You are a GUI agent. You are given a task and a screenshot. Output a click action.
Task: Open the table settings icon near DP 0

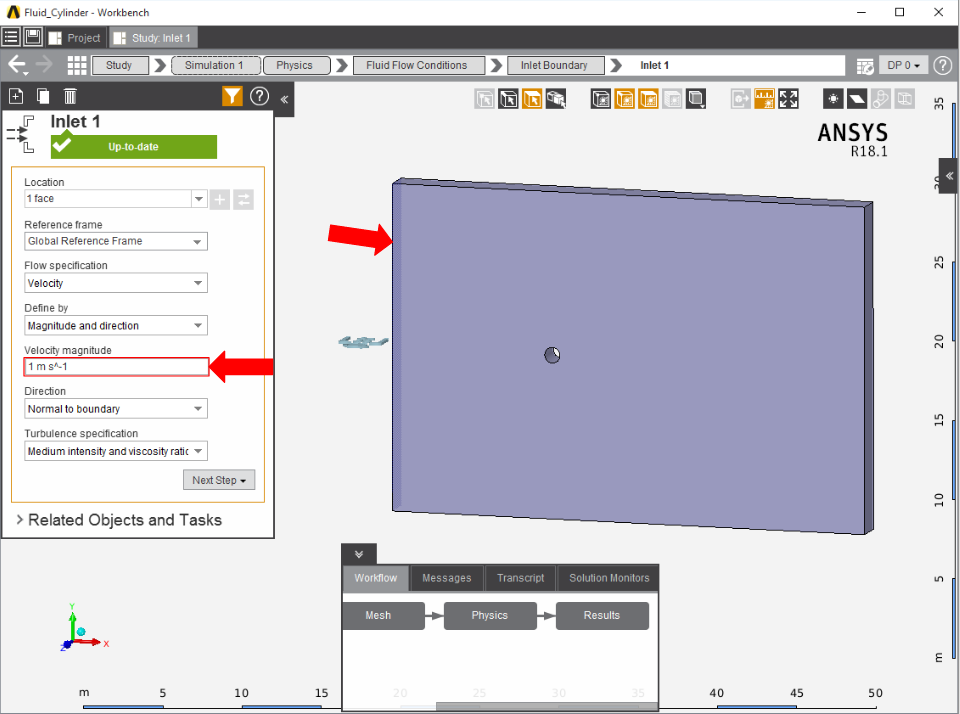[865, 66]
